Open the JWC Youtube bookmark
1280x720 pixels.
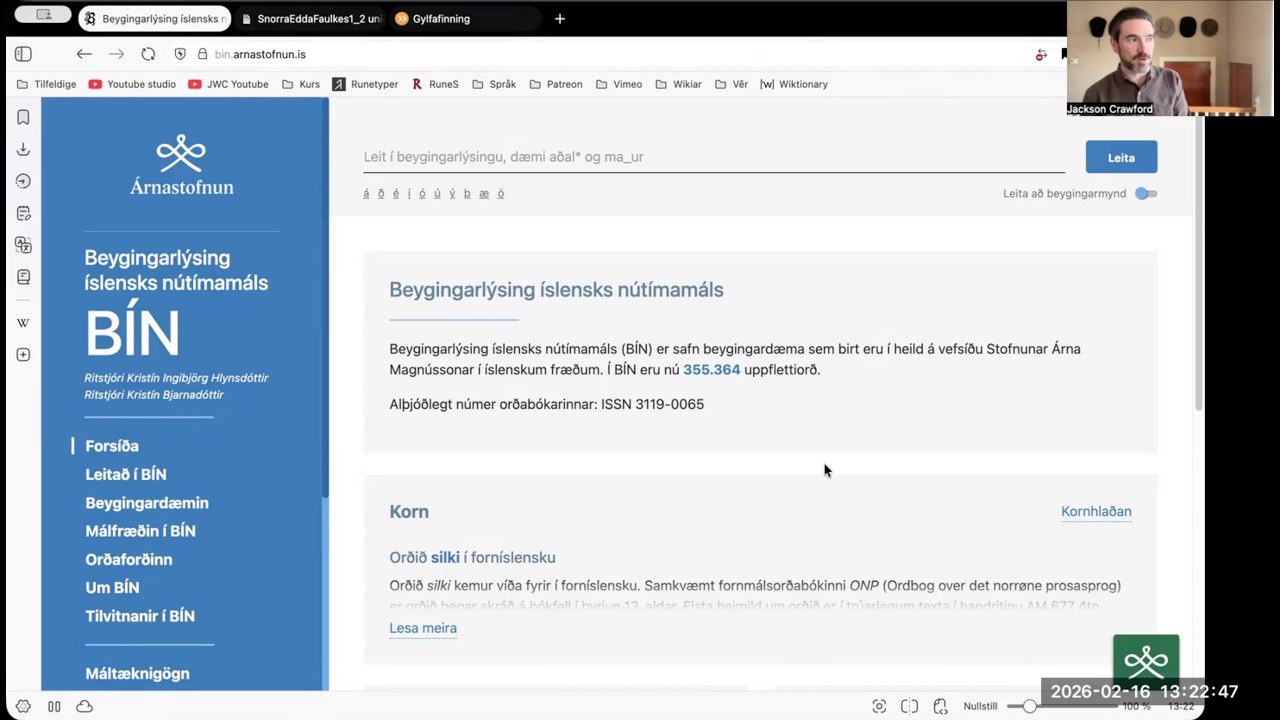(229, 84)
